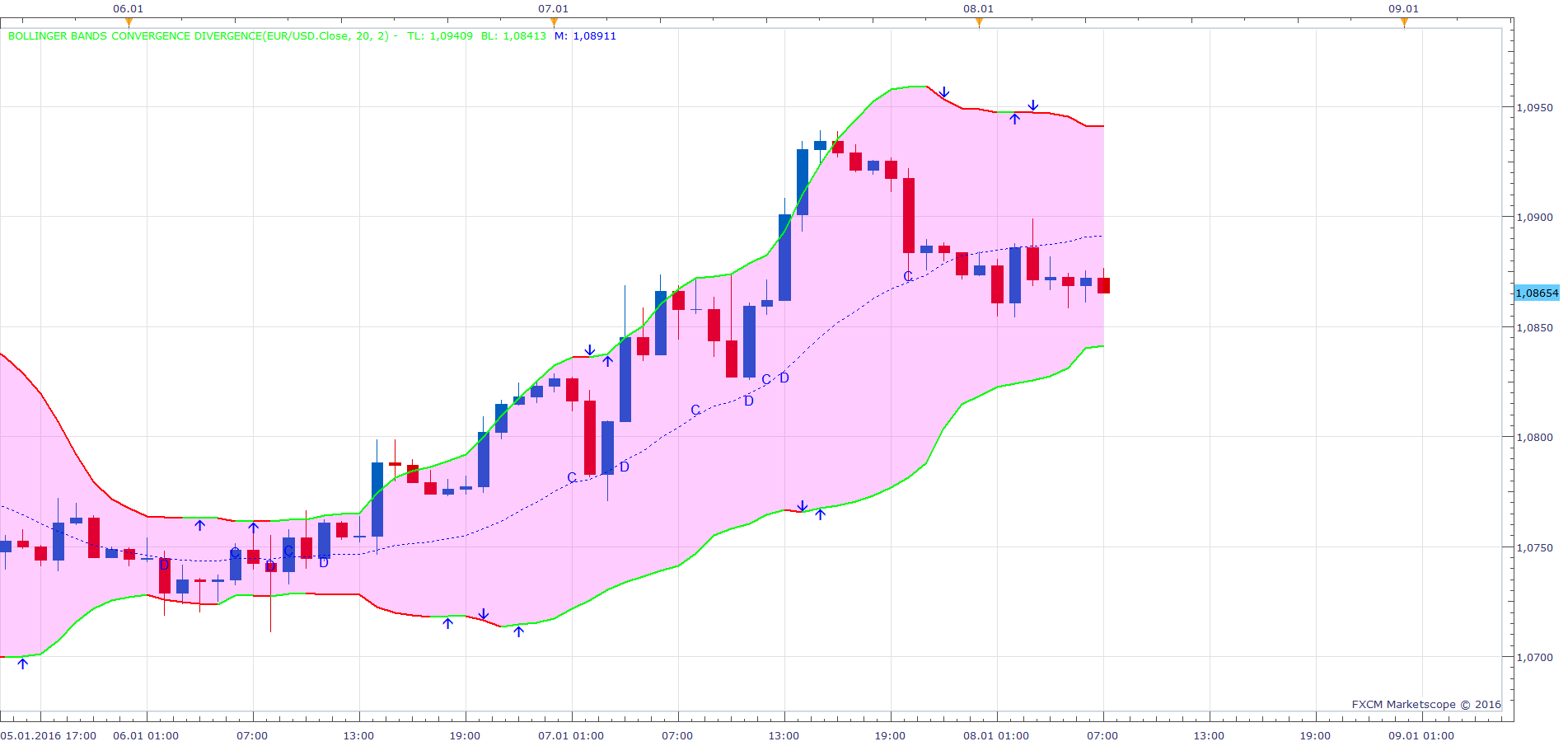Click the 1,0700 price axis label
Viewport: 1568px width, 746px height.
[x=1534, y=658]
